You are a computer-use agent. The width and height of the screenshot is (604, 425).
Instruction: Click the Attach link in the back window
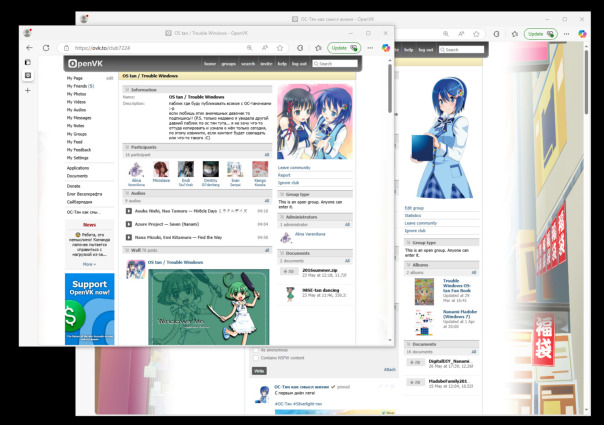click(x=390, y=370)
